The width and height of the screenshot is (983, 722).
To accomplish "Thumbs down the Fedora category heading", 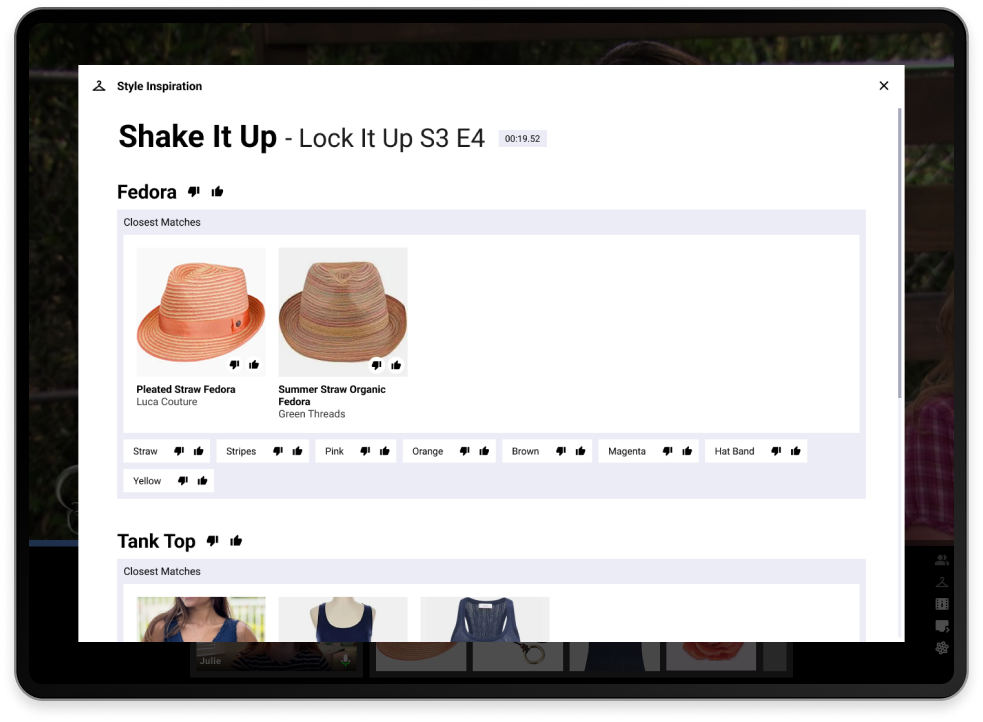I will (x=194, y=192).
